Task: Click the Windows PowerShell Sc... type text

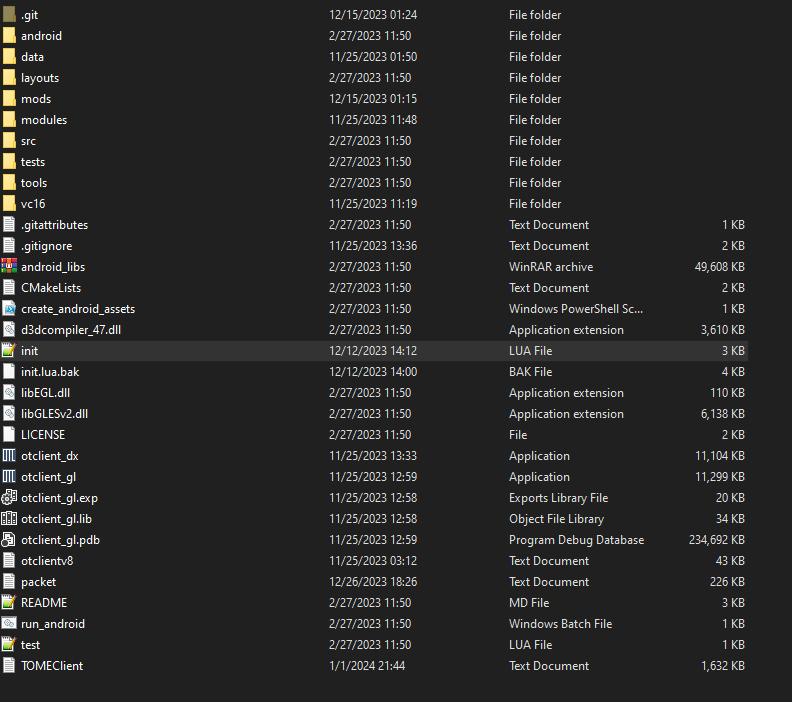Action: (x=576, y=309)
